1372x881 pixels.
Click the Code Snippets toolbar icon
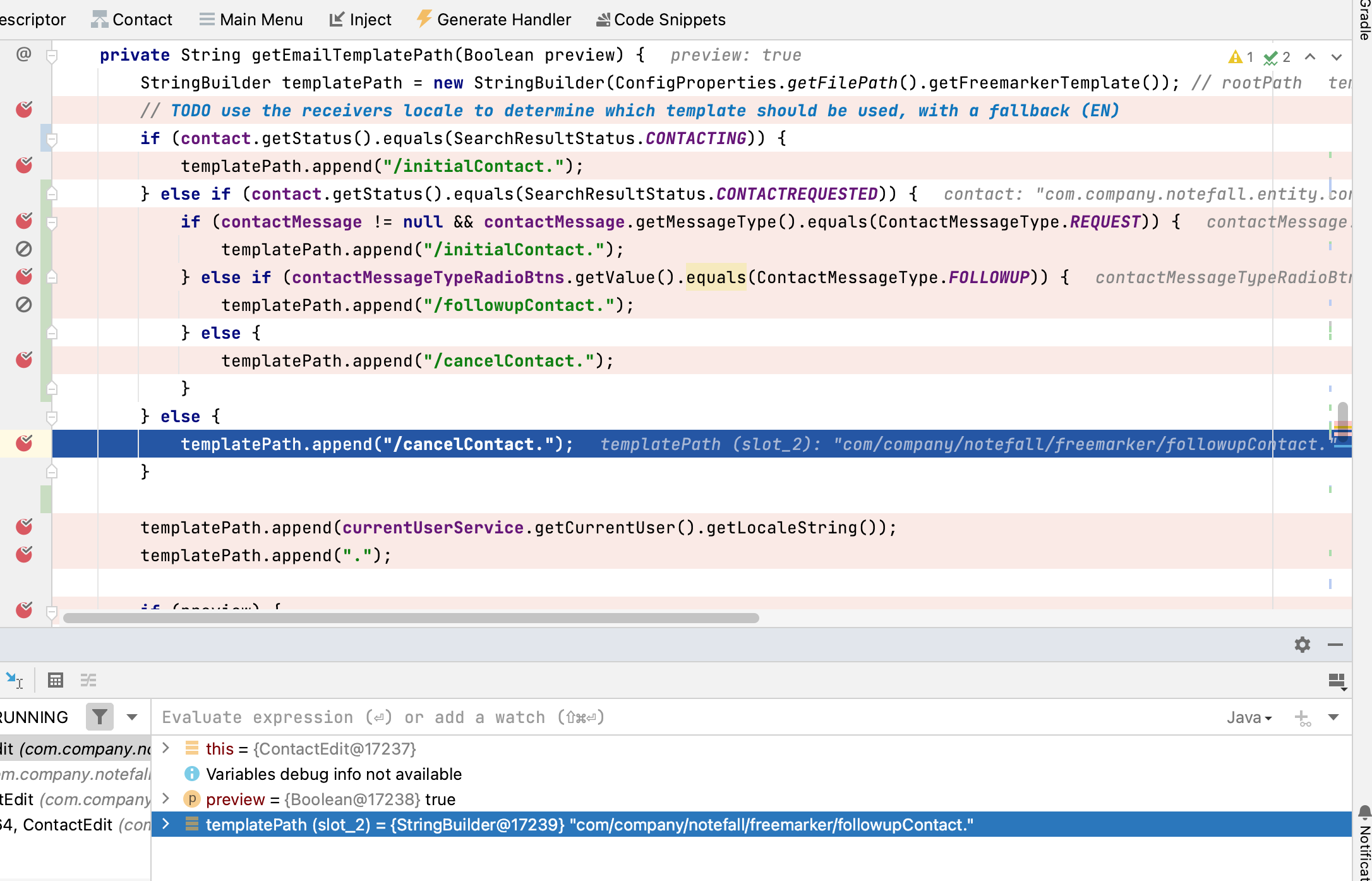click(600, 18)
